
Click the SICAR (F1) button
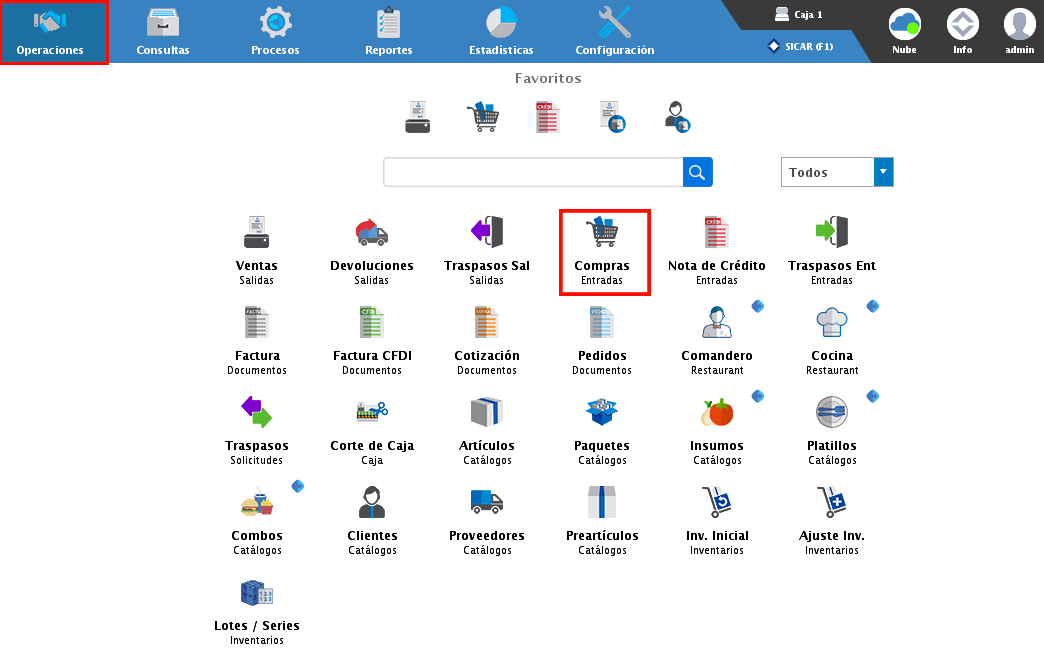(801, 46)
